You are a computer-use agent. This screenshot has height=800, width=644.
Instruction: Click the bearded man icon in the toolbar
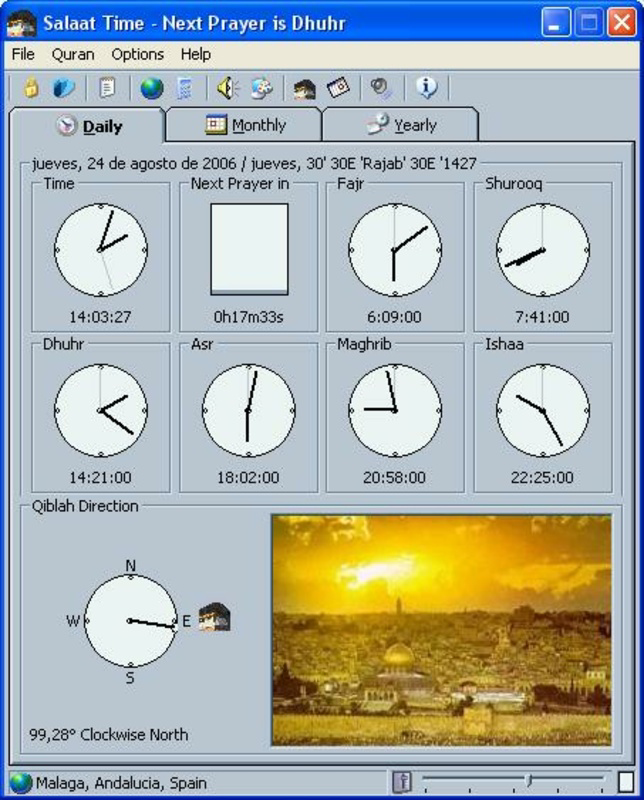[305, 89]
